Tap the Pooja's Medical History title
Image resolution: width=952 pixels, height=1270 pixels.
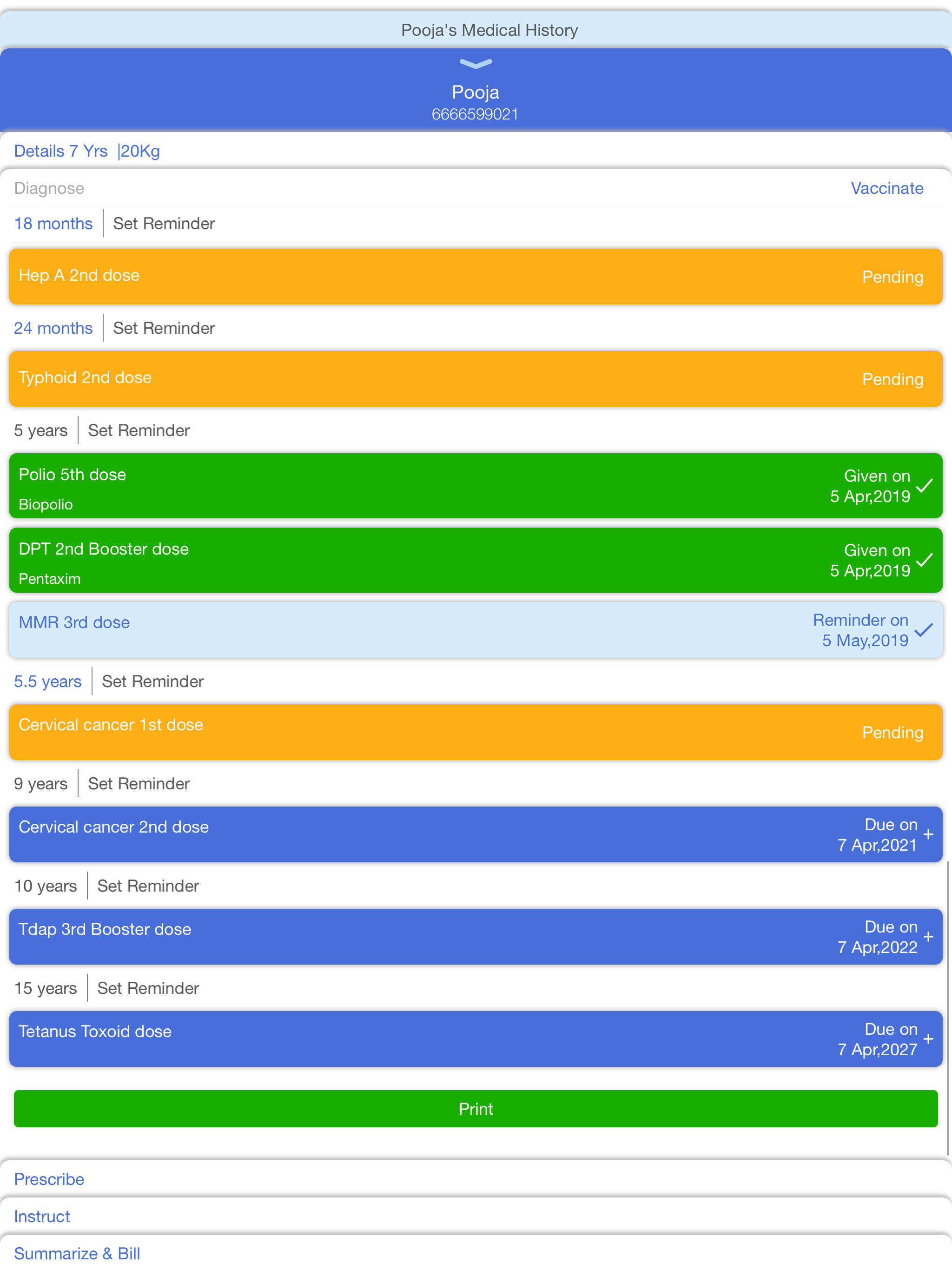pos(489,30)
